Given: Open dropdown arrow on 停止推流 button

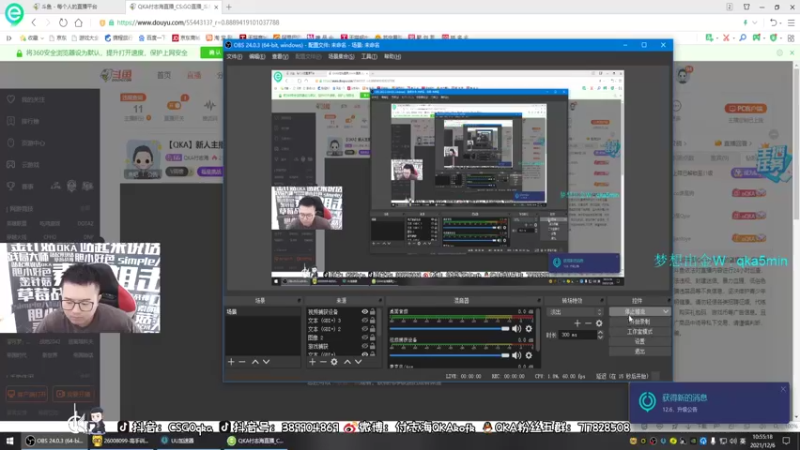Looking at the screenshot, I should [x=666, y=311].
